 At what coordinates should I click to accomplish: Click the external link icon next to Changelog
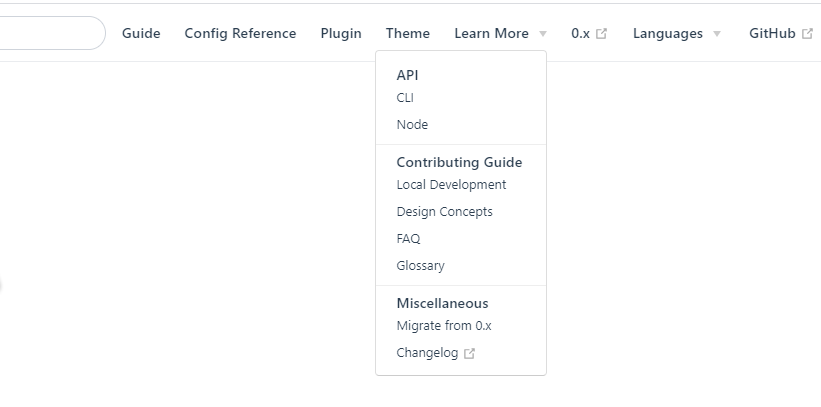tap(470, 354)
